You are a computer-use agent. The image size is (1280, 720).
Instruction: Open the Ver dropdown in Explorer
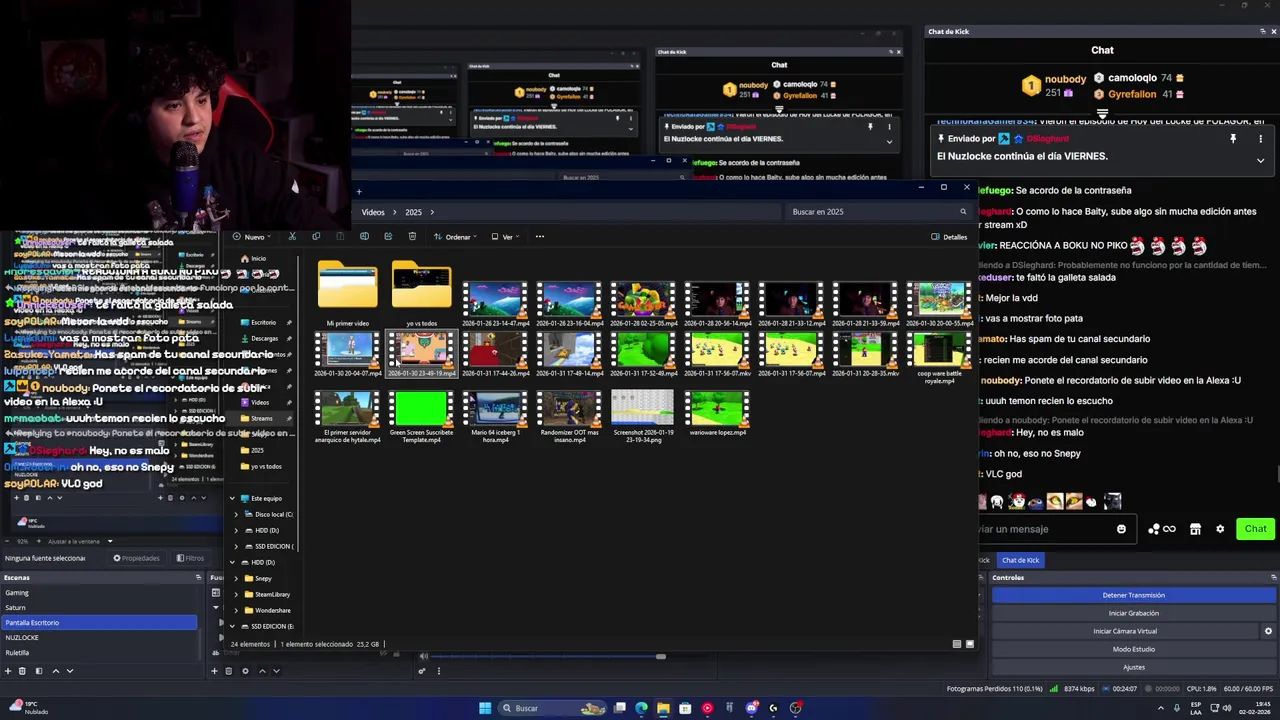505,237
